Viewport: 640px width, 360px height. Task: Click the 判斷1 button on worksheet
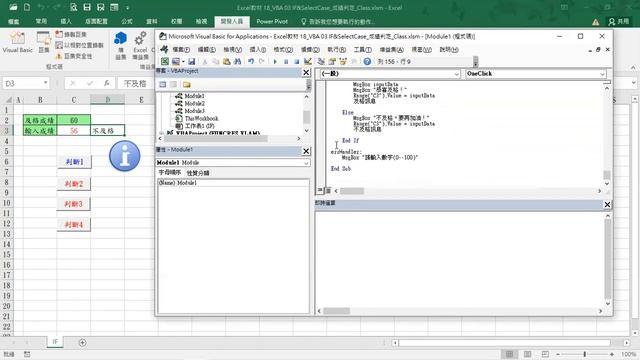(x=74, y=162)
